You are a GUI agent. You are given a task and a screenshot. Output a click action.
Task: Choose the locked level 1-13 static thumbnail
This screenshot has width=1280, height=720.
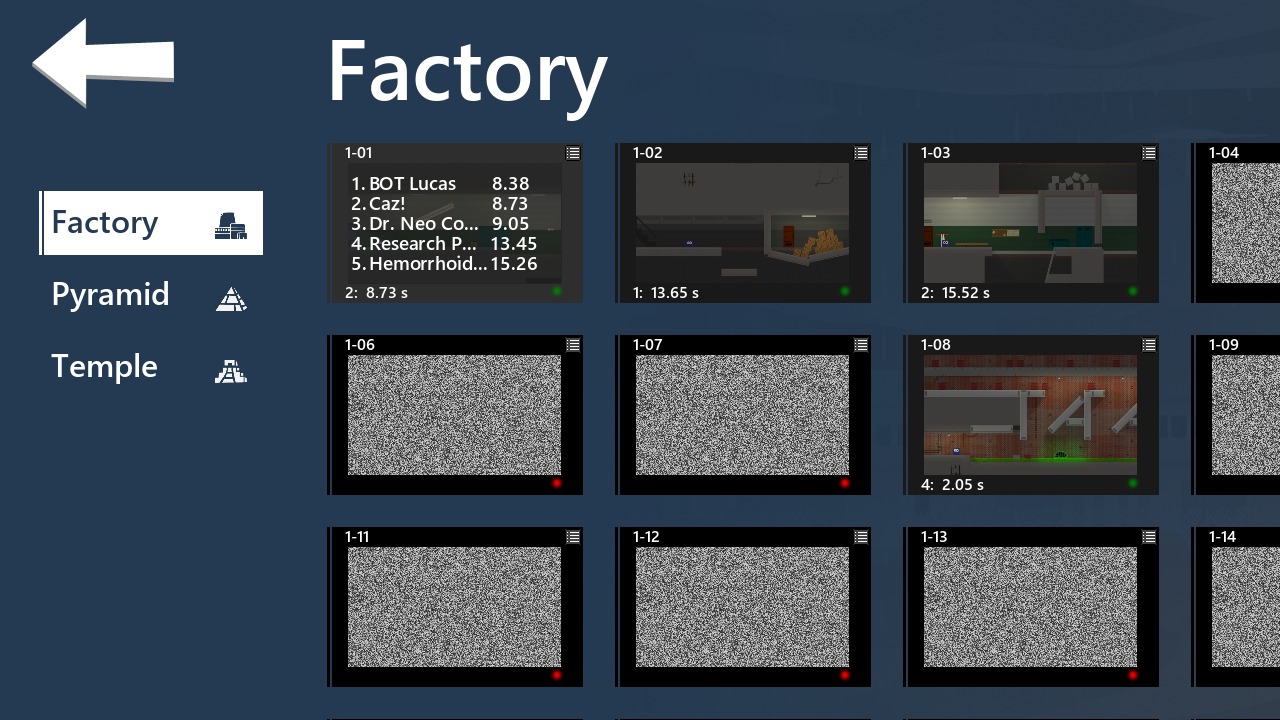[x=1030, y=607]
